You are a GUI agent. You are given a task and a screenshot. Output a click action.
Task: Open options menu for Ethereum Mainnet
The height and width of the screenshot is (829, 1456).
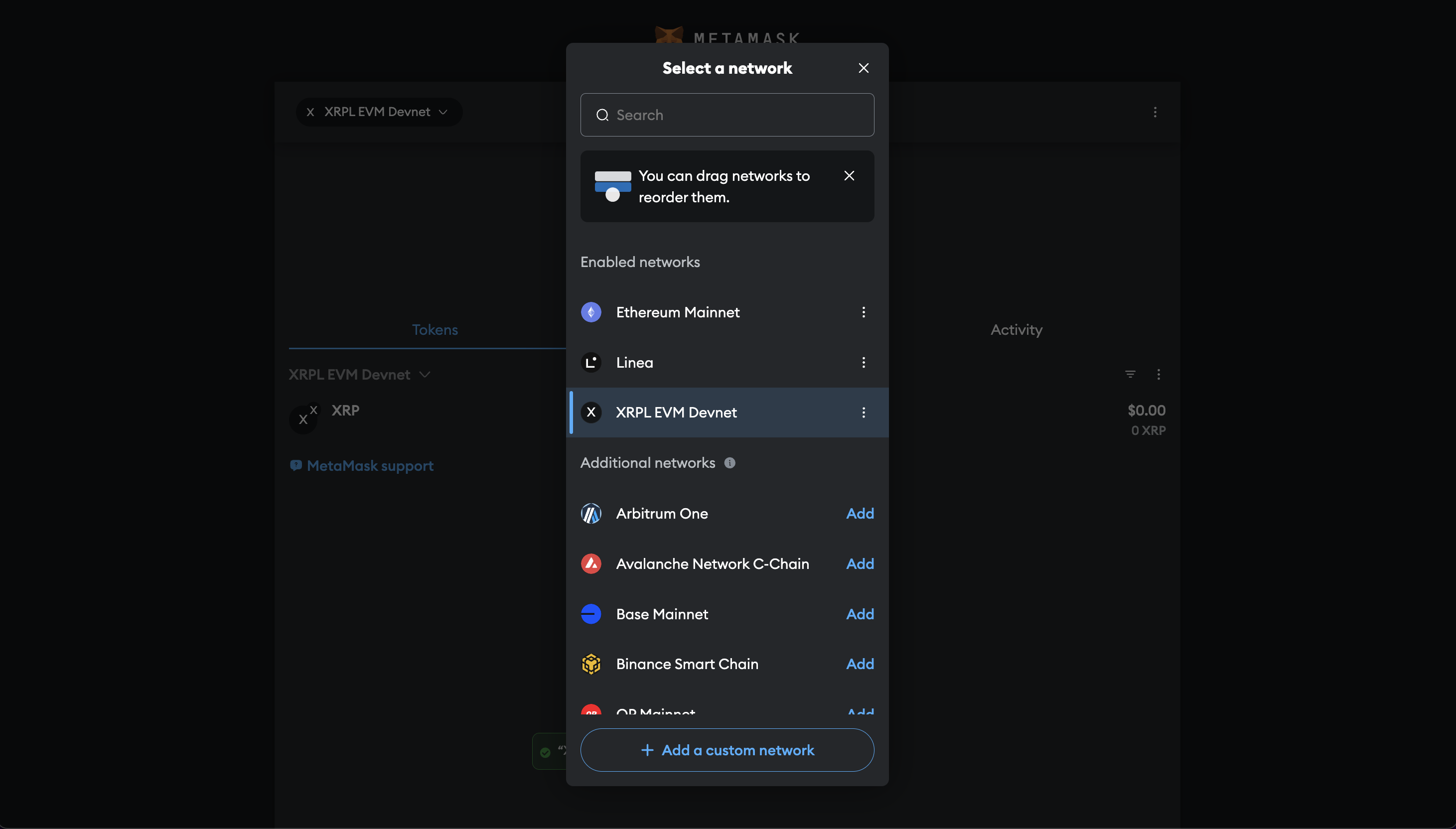pos(863,312)
